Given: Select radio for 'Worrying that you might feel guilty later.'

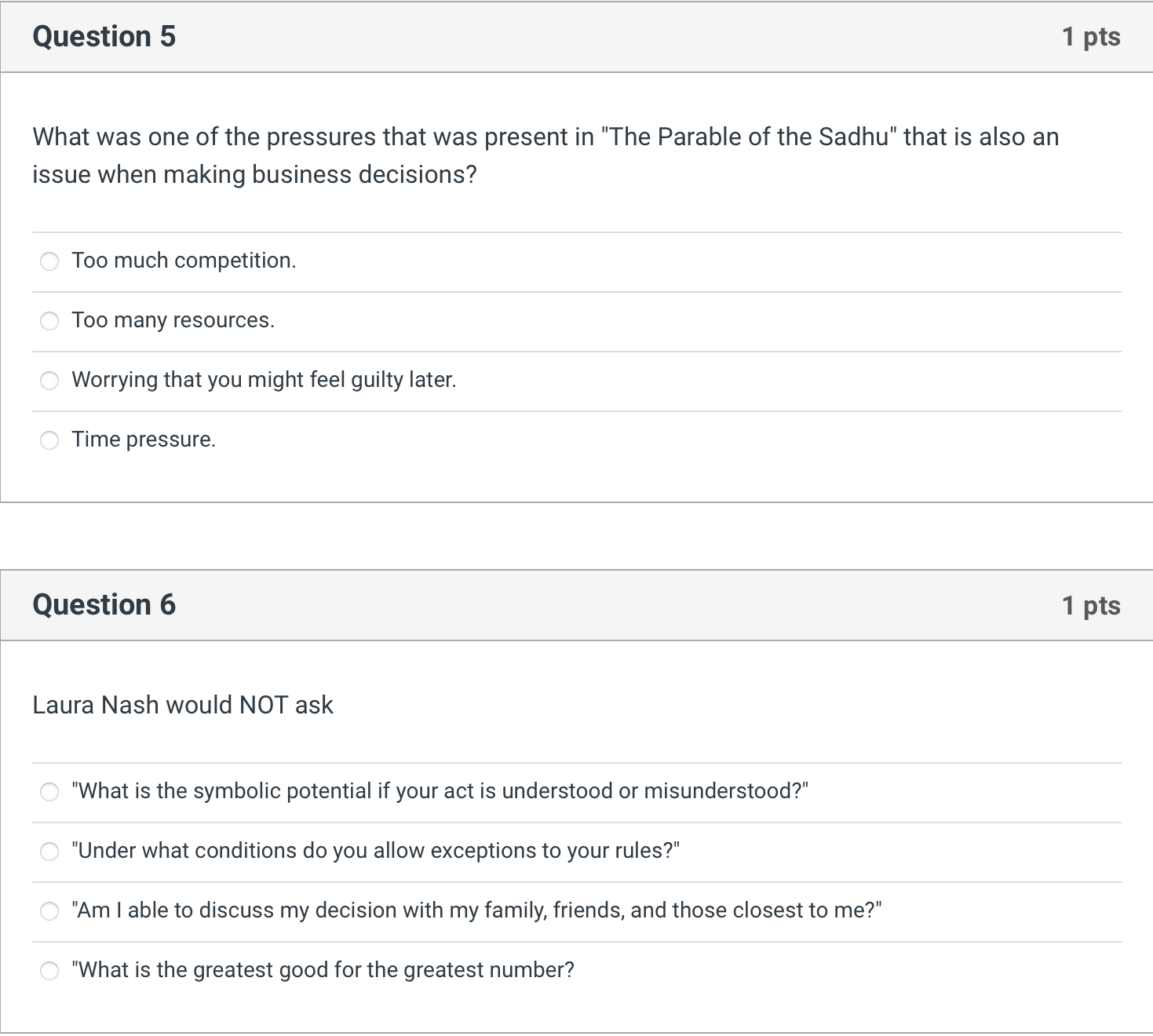Looking at the screenshot, I should [49, 381].
